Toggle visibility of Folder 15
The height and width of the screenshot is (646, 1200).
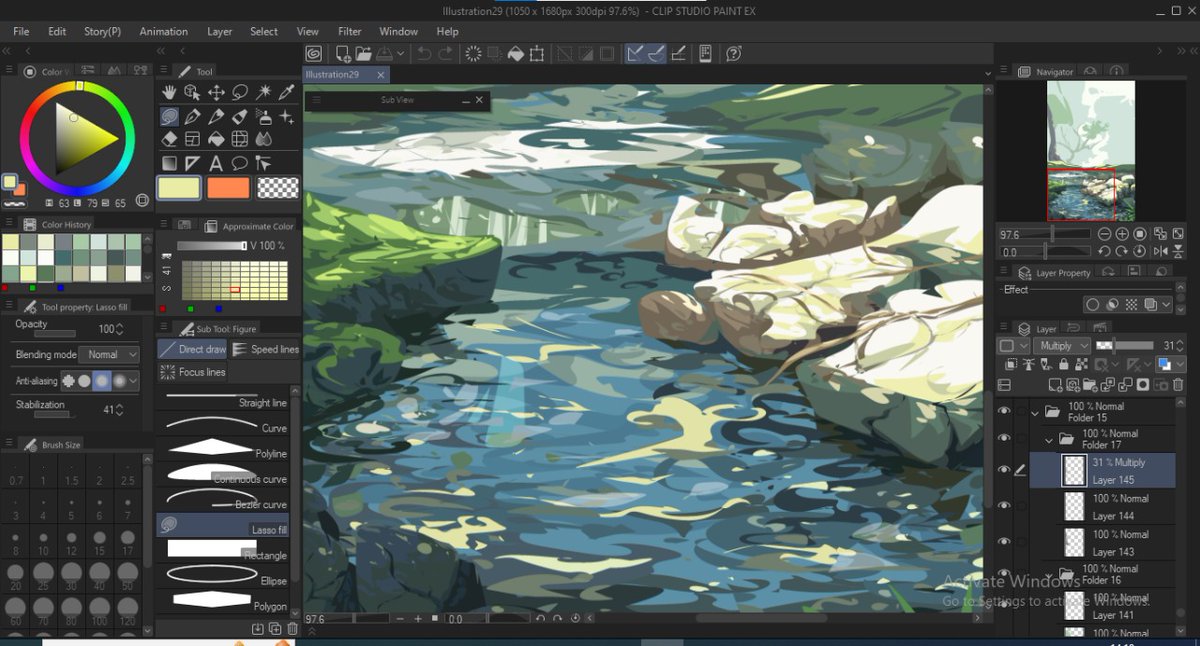[1004, 411]
